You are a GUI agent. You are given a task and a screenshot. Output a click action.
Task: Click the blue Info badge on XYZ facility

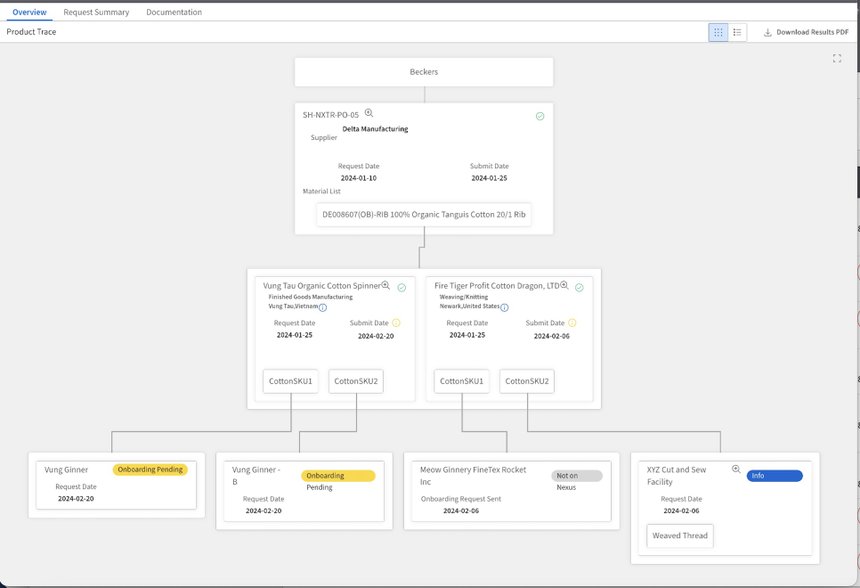pyautogui.click(x=774, y=476)
